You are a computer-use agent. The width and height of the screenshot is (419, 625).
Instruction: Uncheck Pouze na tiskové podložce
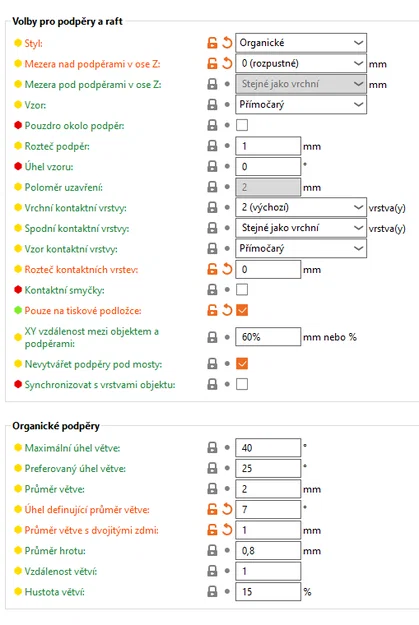(242, 310)
